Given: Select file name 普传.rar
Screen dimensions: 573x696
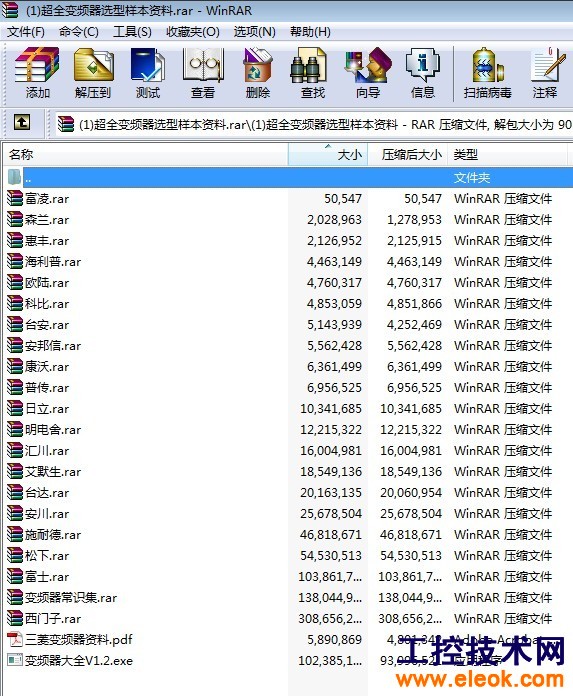Looking at the screenshot, I should point(47,388).
